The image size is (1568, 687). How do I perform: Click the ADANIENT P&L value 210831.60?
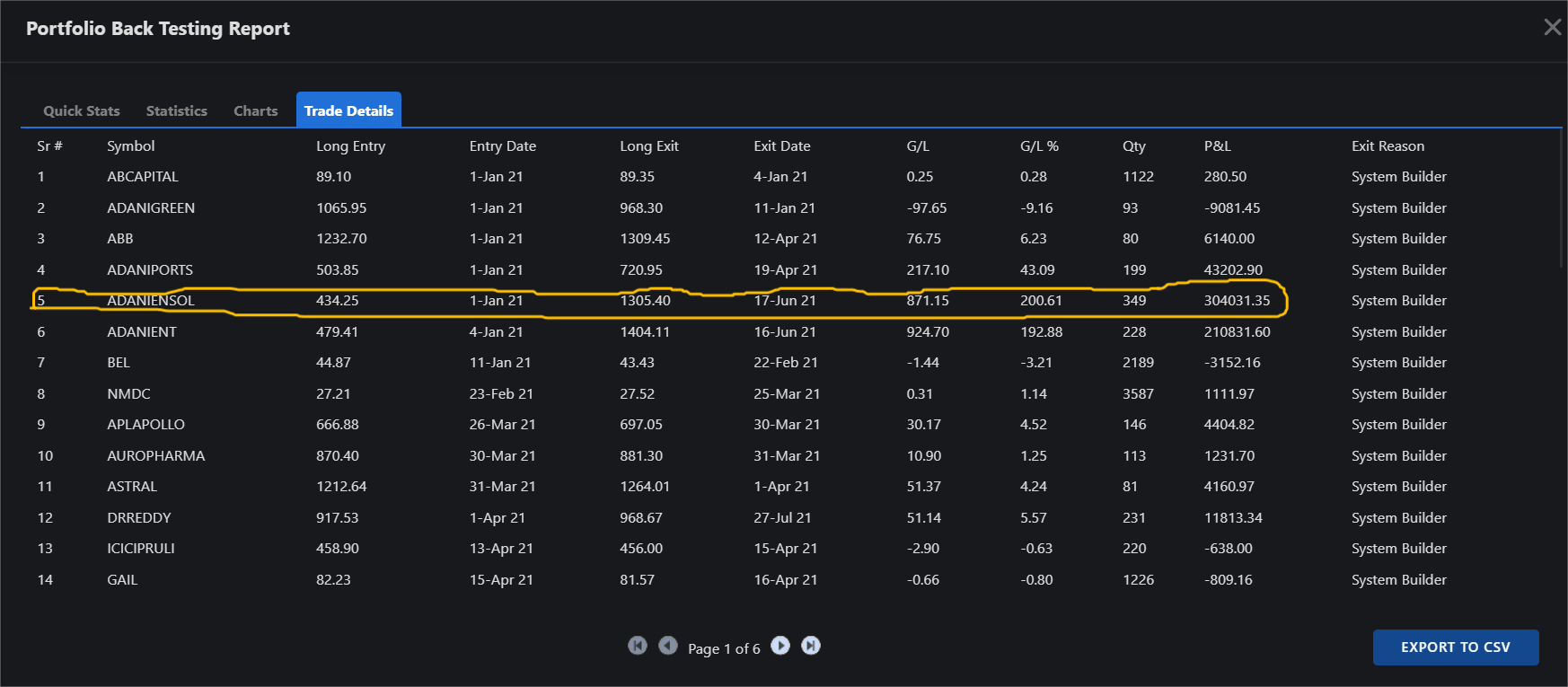point(1237,332)
